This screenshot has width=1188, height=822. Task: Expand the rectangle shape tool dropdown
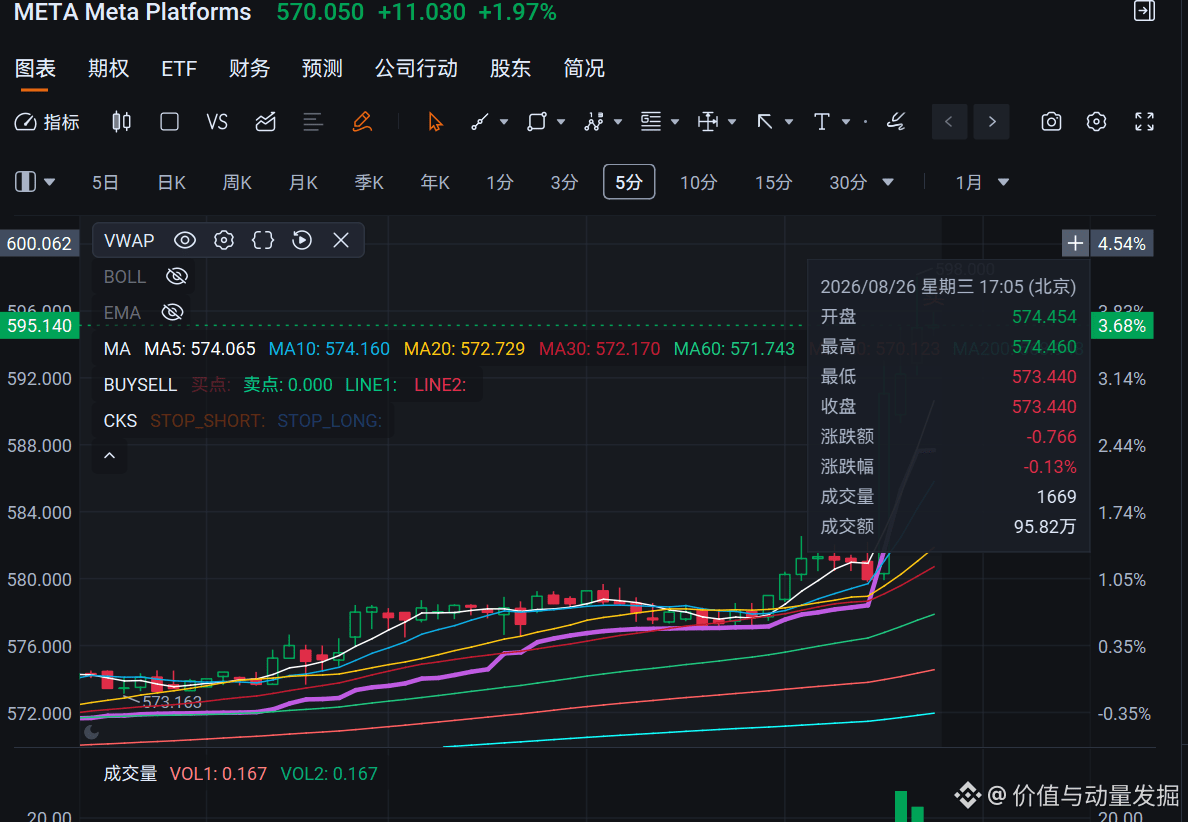point(561,122)
